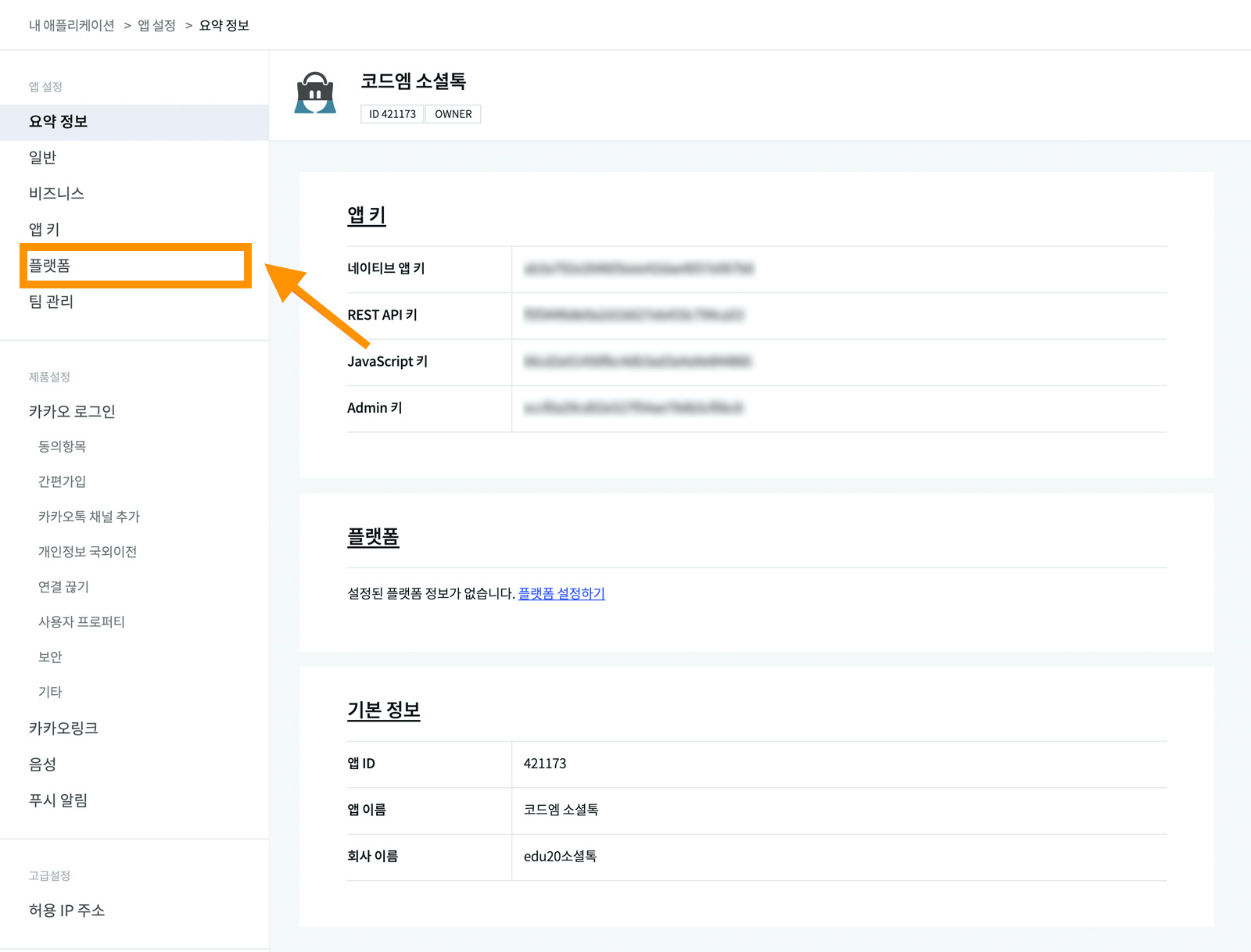Click the 코드엠 소셜톡 app title
This screenshot has width=1251, height=952.
(414, 81)
